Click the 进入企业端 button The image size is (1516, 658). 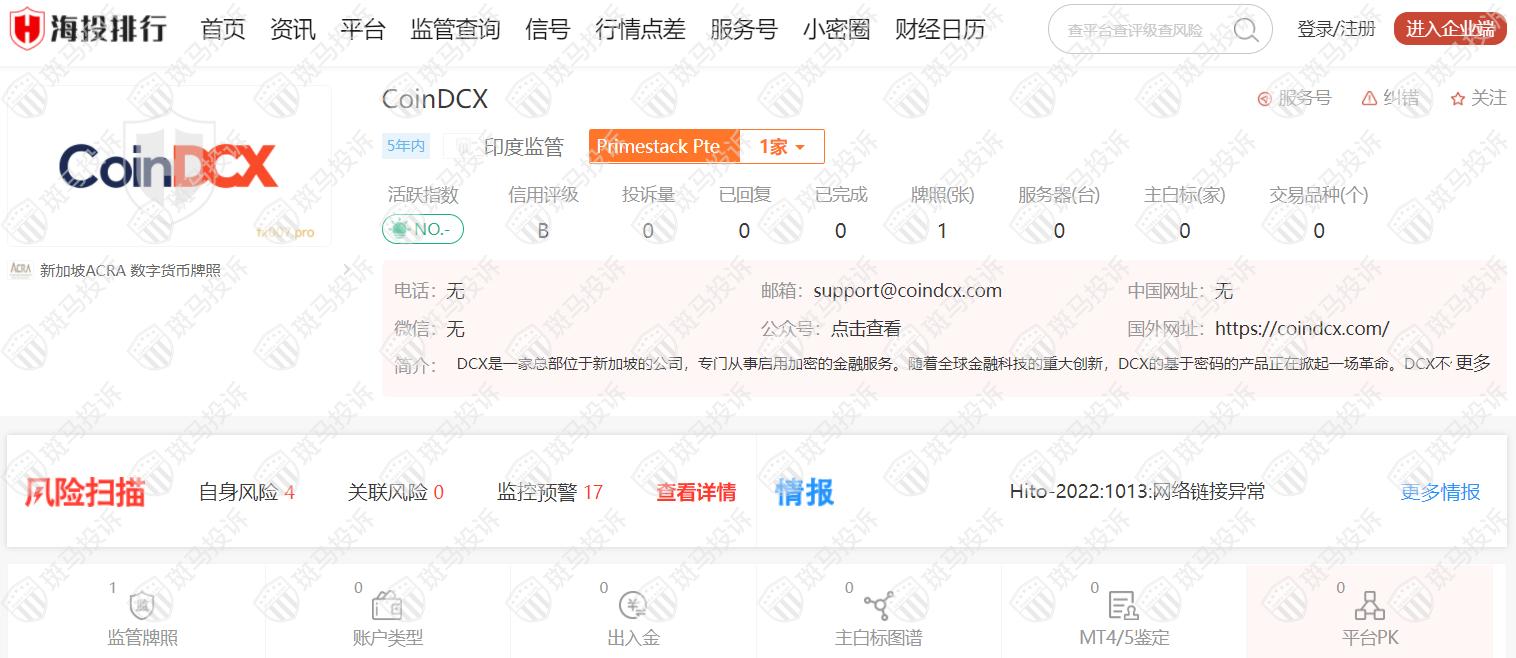click(x=1449, y=29)
